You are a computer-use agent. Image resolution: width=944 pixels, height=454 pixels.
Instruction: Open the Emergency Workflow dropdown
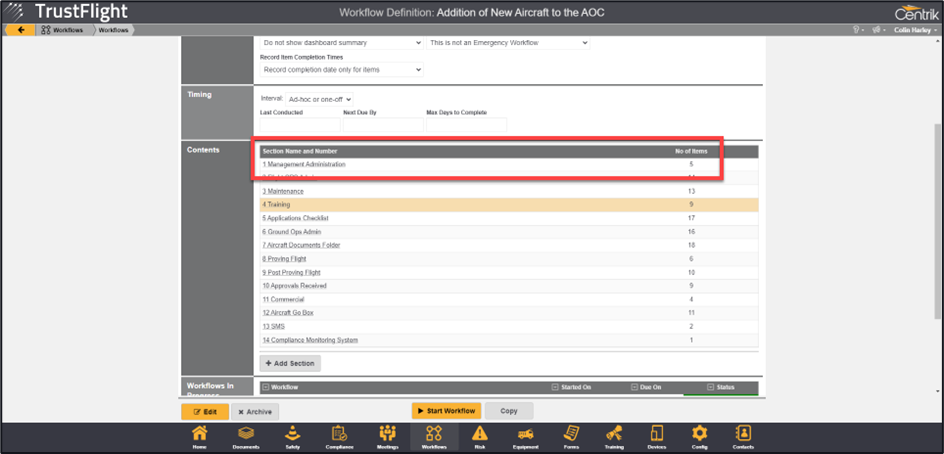[507, 44]
